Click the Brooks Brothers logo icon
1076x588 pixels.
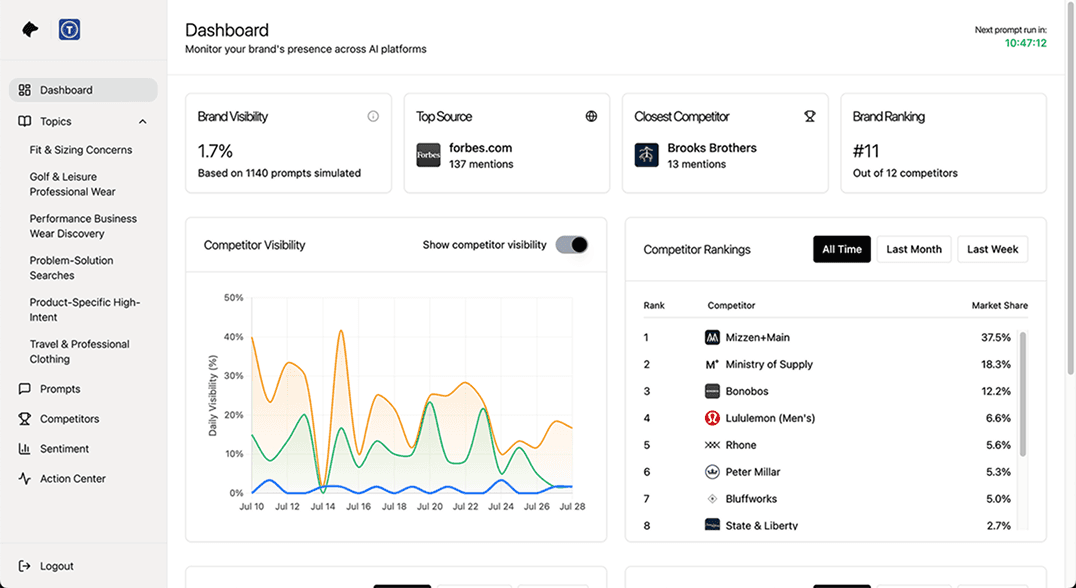tap(646, 155)
